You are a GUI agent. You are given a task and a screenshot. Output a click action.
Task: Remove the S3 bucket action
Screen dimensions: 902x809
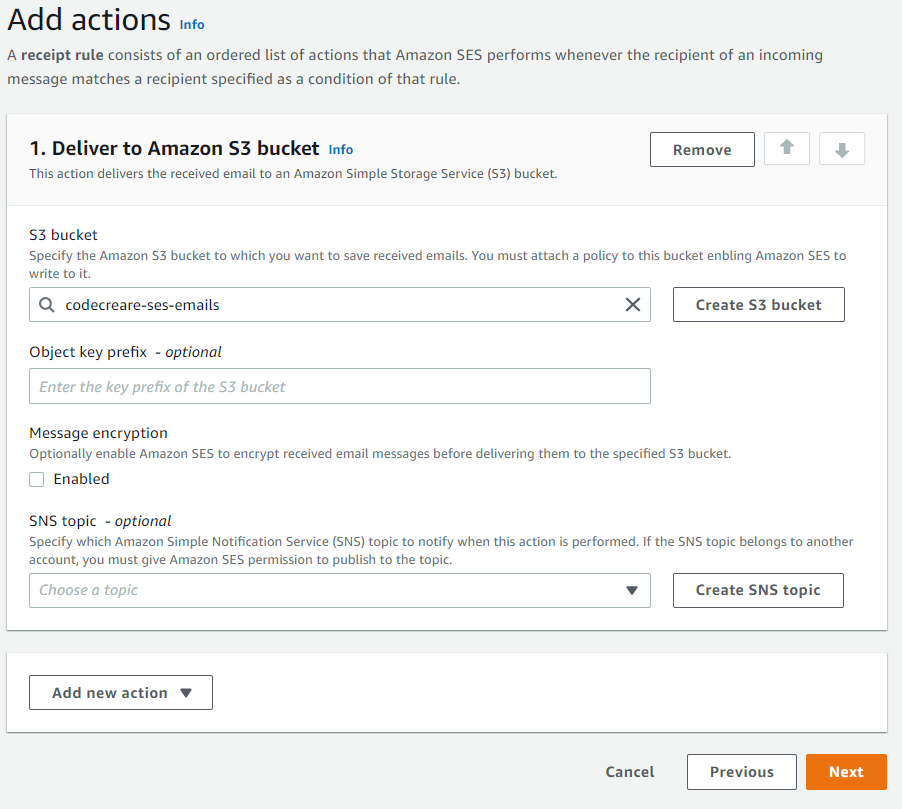pyautogui.click(x=702, y=150)
